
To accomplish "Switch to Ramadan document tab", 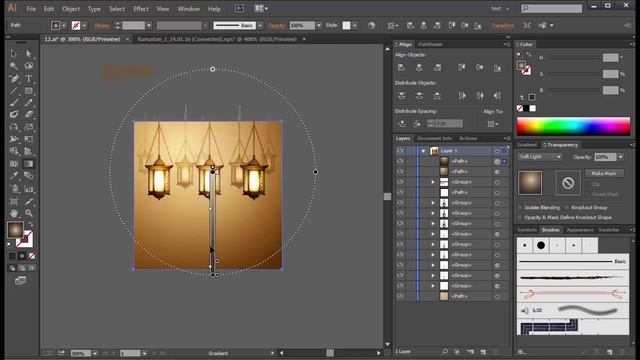I will (217, 39).
